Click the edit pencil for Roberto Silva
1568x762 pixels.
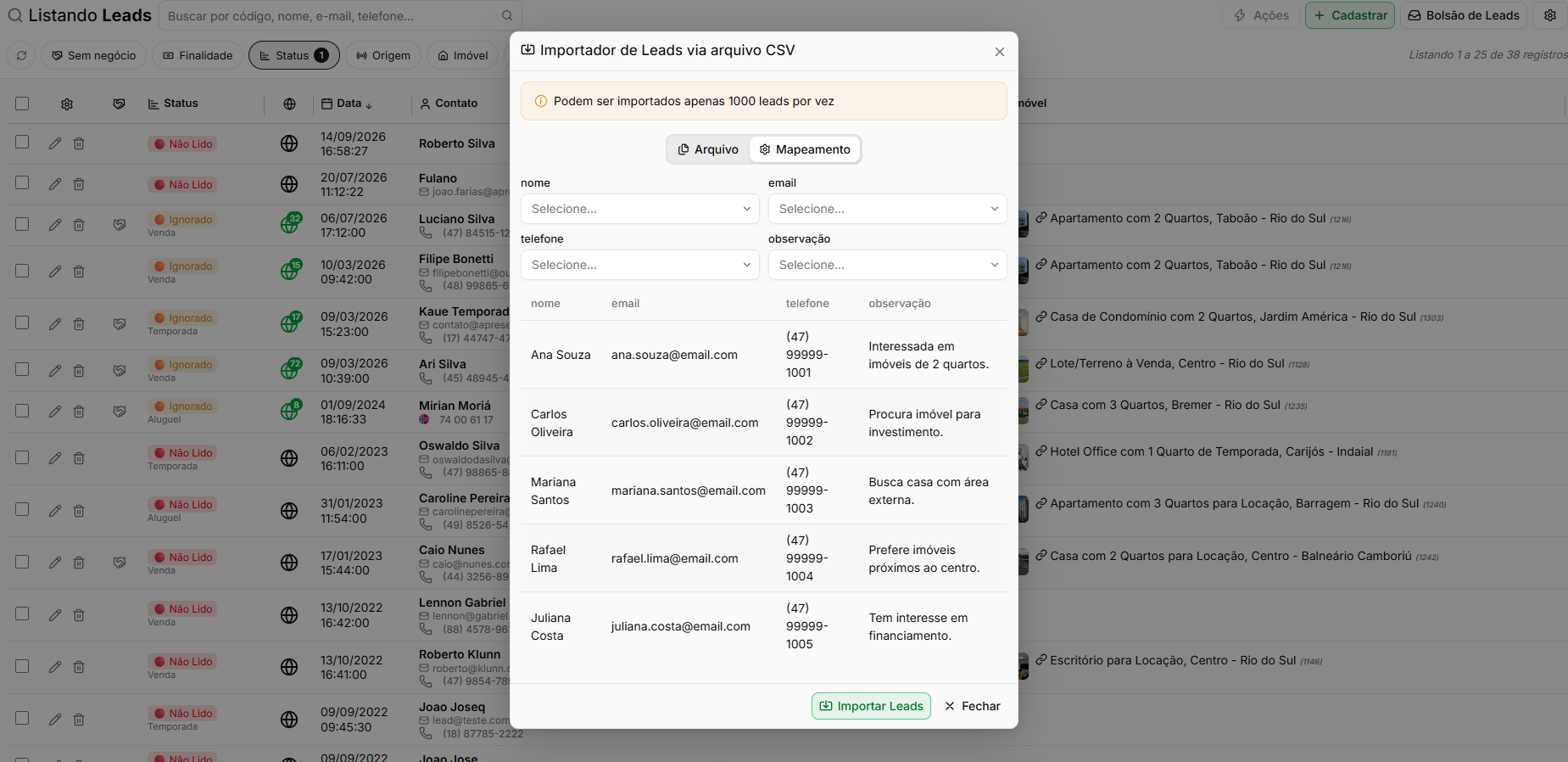click(55, 143)
